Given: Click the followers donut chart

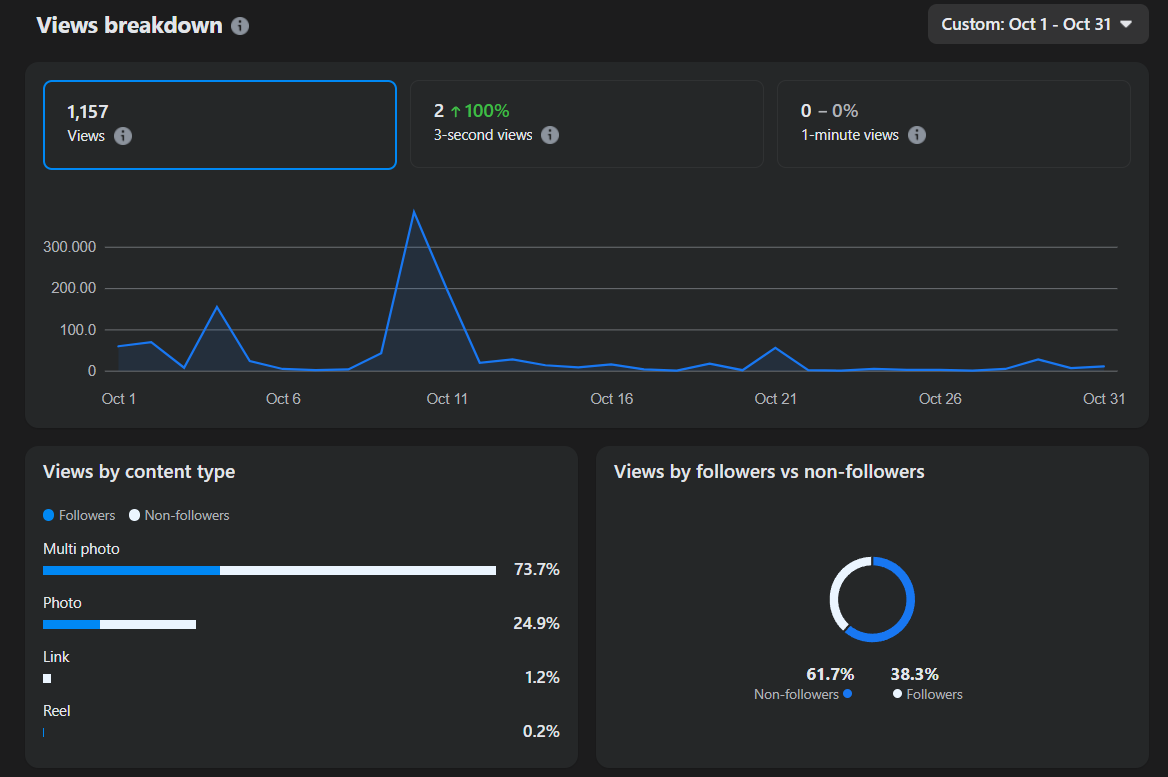Looking at the screenshot, I should click(872, 599).
